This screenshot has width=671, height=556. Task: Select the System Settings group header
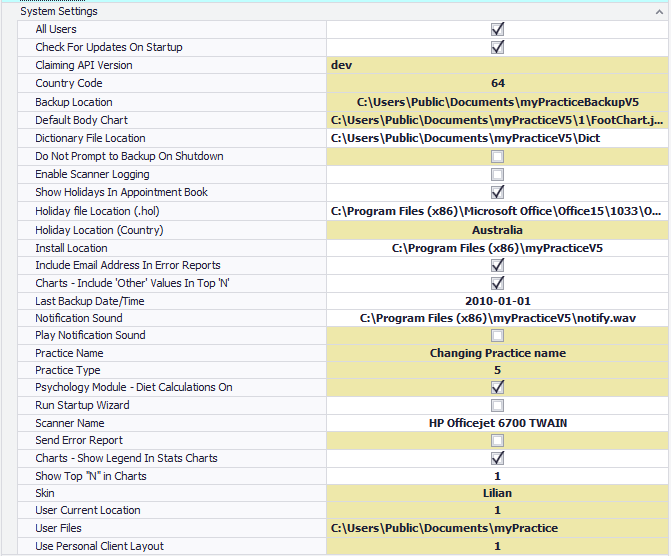(59, 11)
